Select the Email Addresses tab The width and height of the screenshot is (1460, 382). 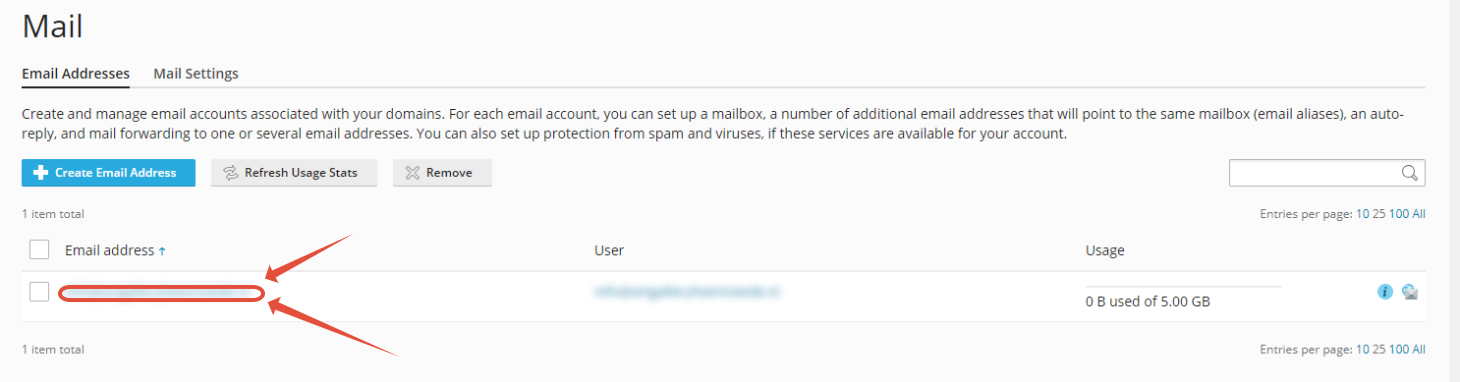(x=76, y=73)
